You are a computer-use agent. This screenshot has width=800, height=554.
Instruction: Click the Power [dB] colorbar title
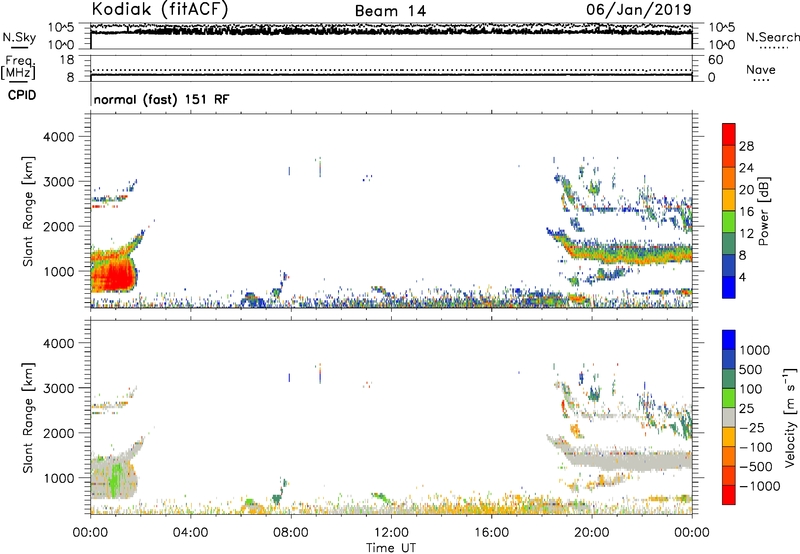[763, 211]
